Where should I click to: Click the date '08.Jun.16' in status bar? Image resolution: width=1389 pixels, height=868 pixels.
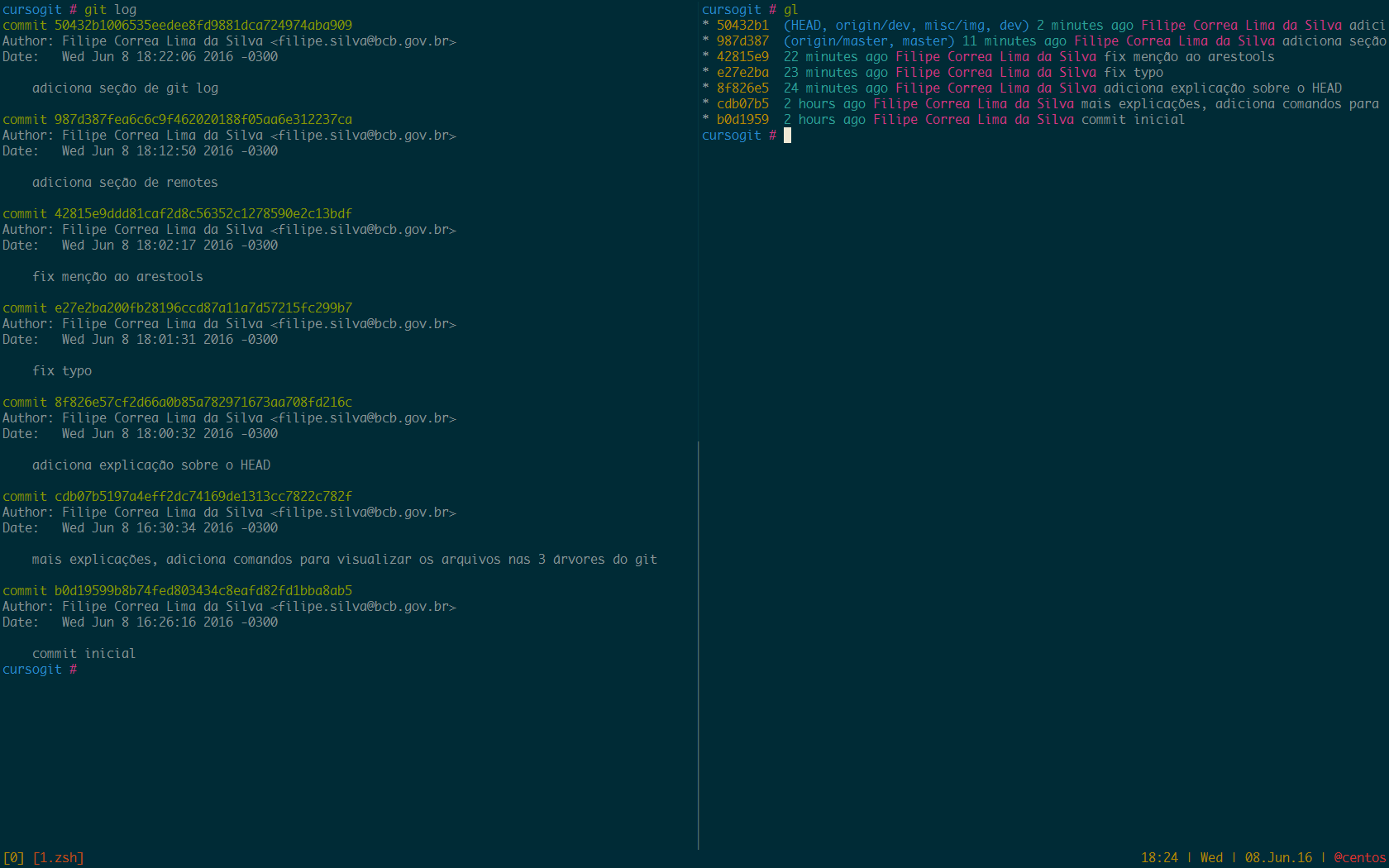point(1278,858)
